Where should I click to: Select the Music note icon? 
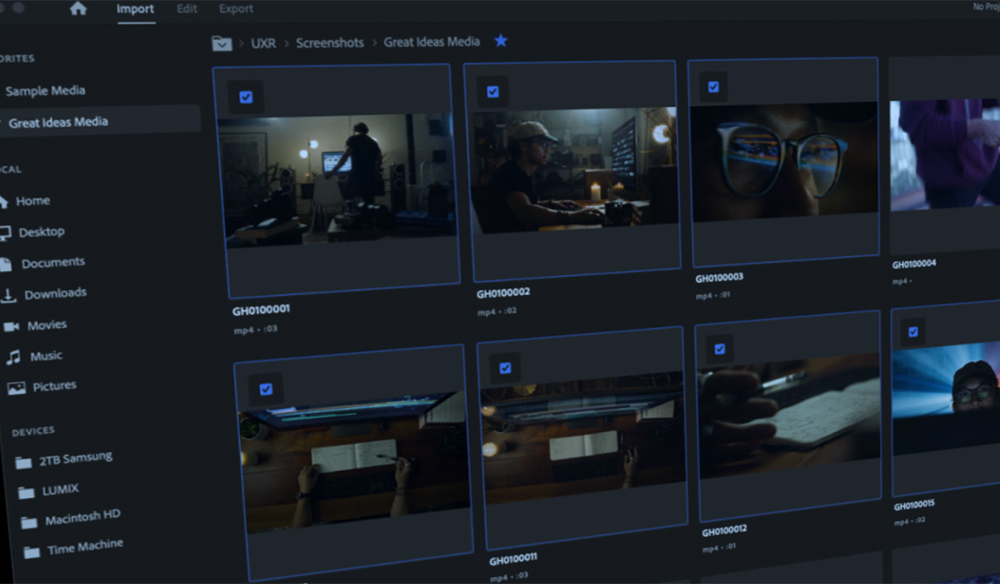pyautogui.click(x=13, y=357)
